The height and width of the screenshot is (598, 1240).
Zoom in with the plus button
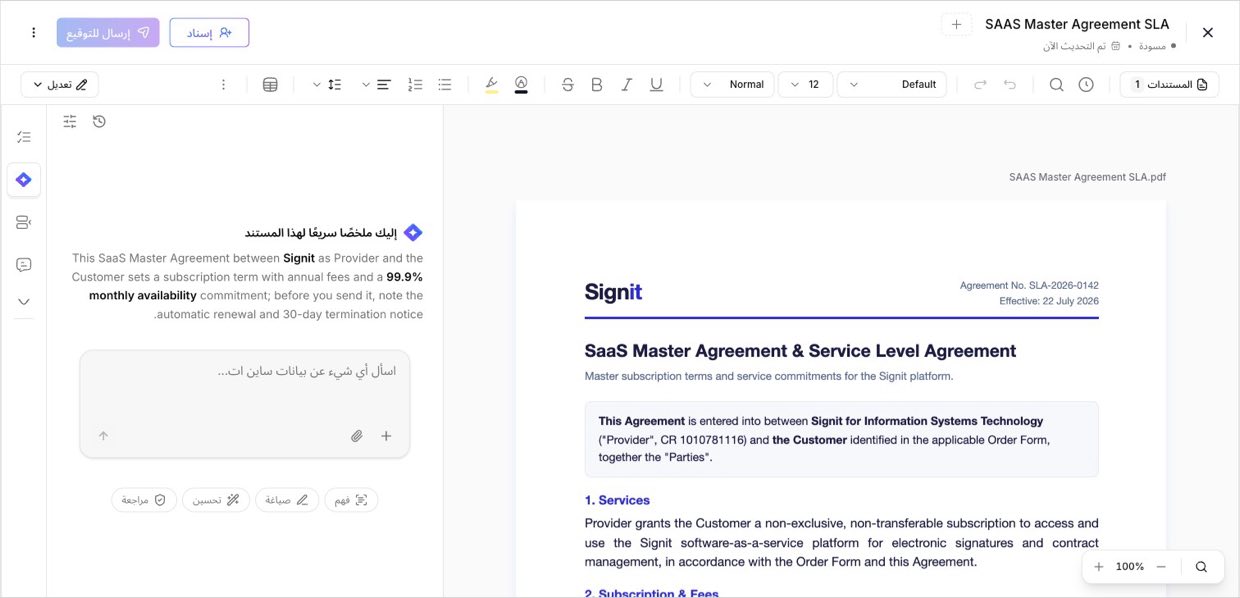(1099, 567)
